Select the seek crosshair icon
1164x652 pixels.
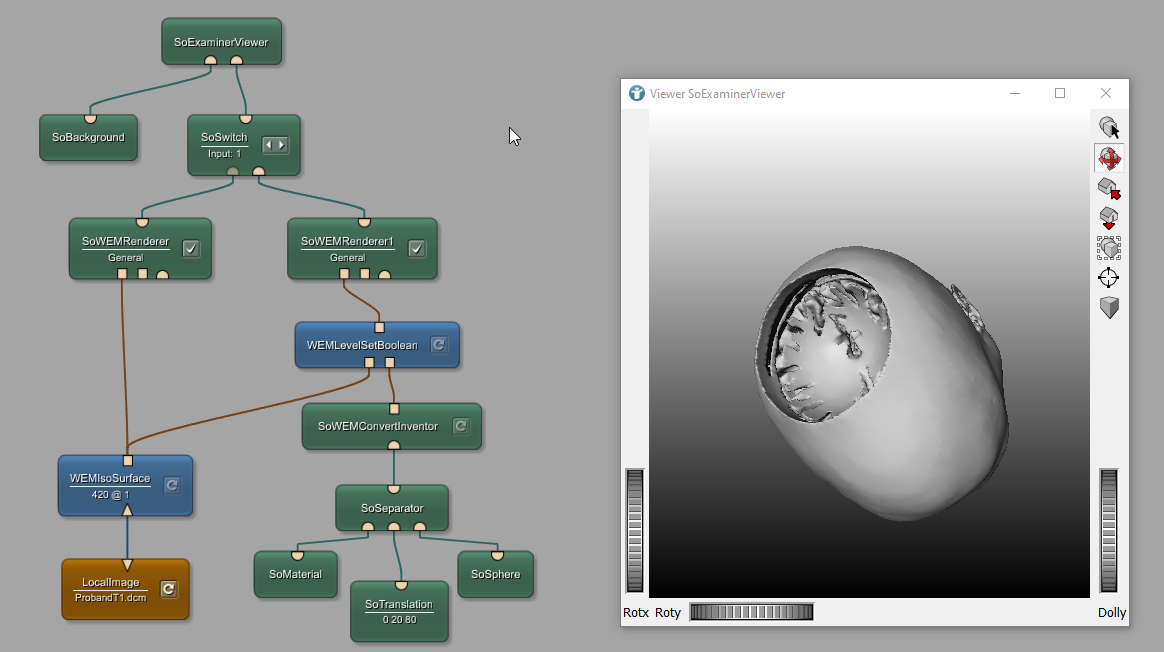point(1108,278)
